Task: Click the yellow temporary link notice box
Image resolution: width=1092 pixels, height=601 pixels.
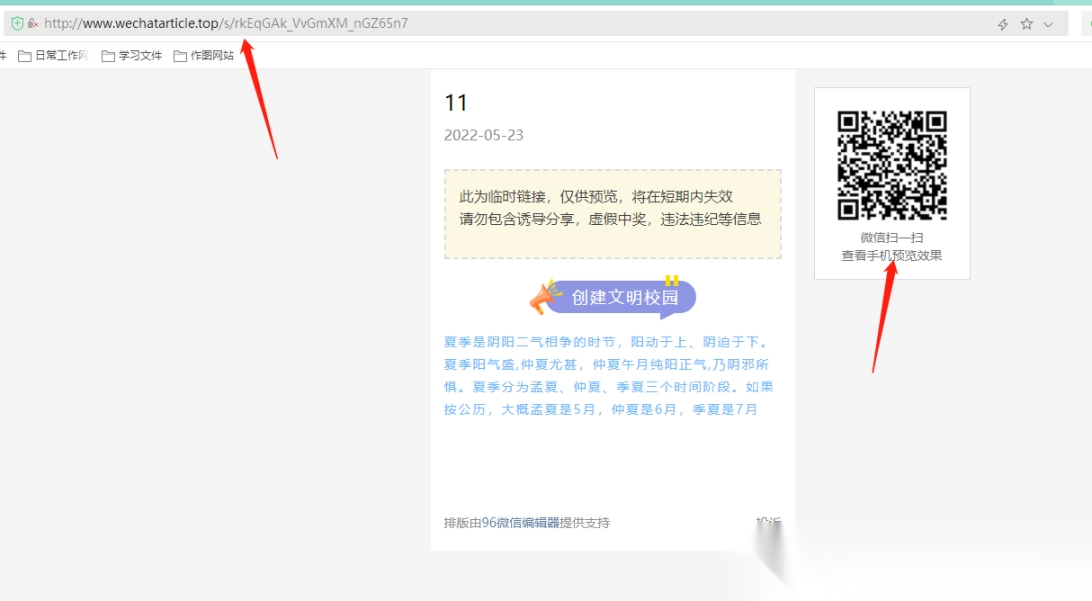Action: pos(612,214)
